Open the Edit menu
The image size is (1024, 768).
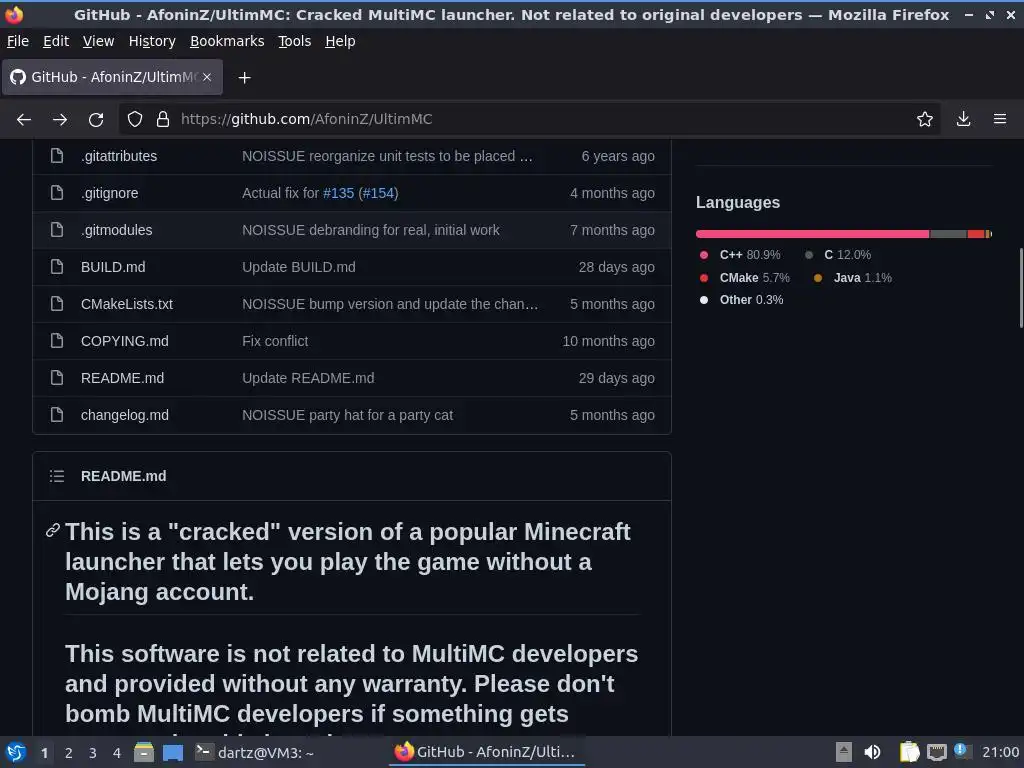pos(56,41)
